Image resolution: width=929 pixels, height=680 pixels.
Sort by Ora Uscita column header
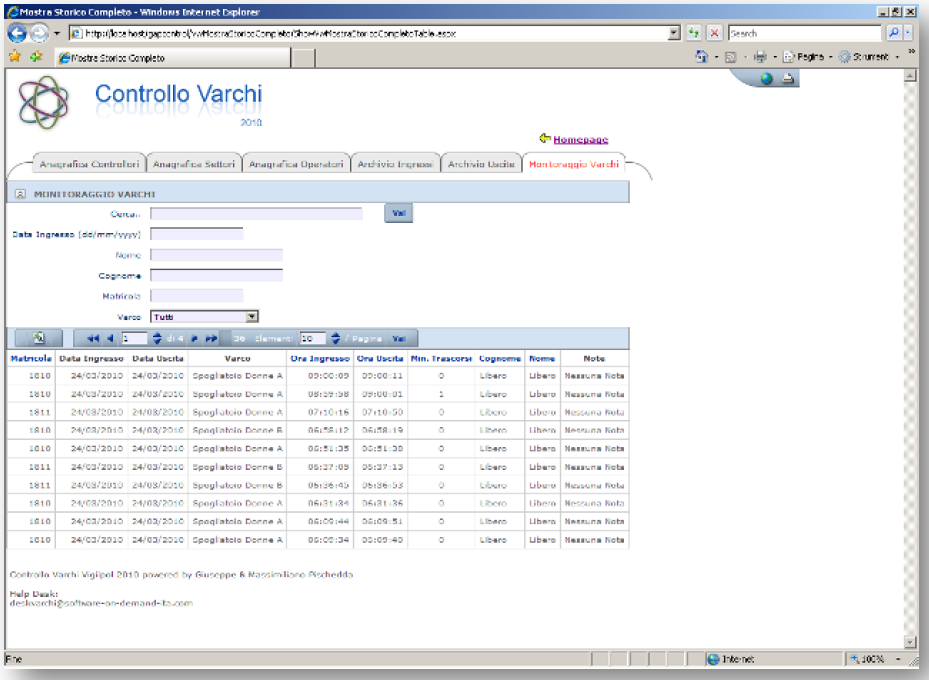[x=380, y=358]
